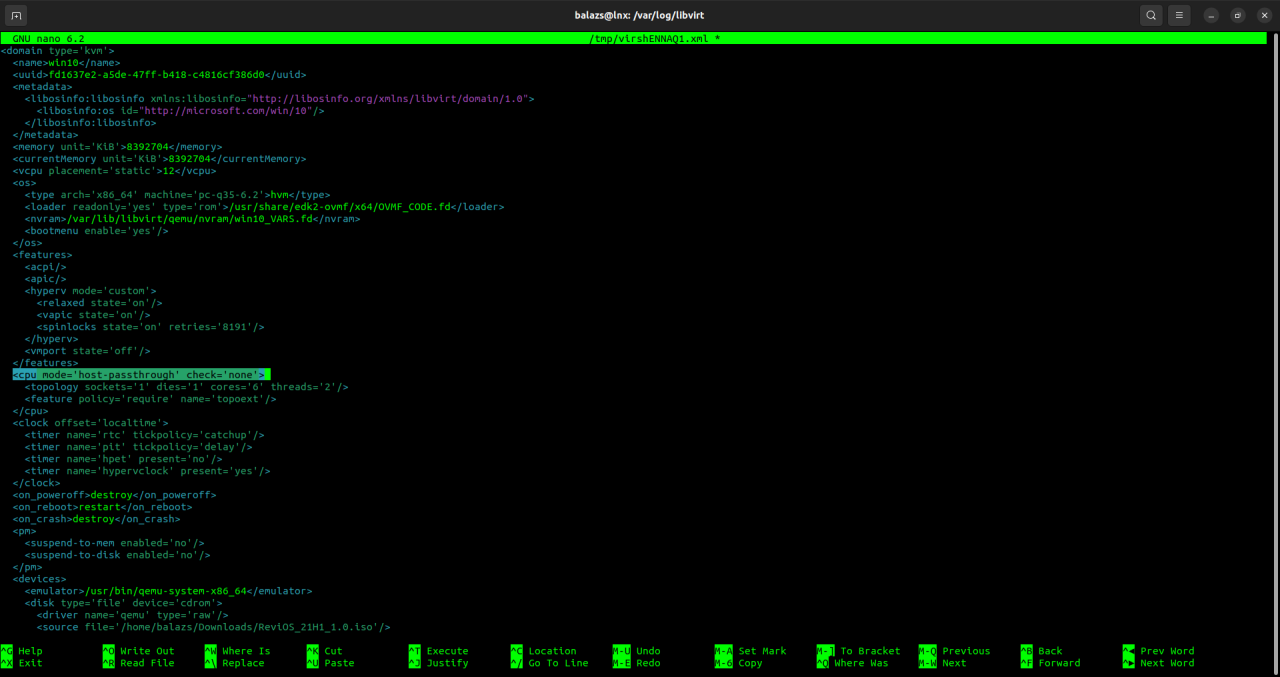Click the currentMemory line
1280x677 pixels.
pyautogui.click(x=159, y=159)
